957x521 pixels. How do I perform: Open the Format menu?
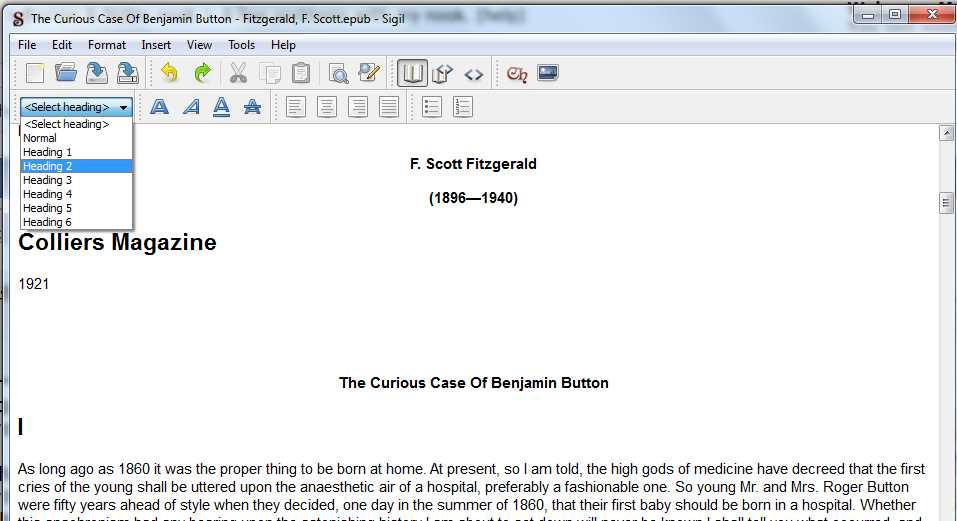click(x=107, y=45)
